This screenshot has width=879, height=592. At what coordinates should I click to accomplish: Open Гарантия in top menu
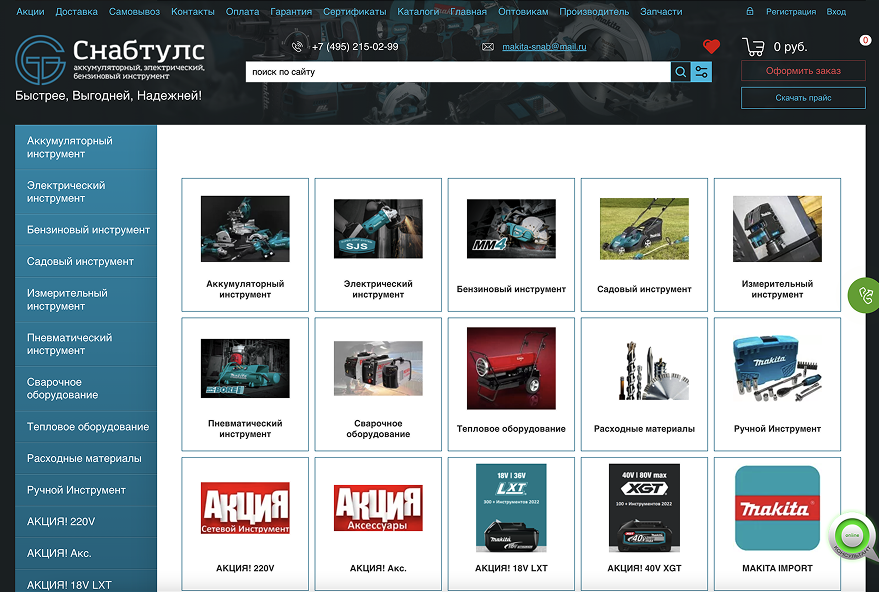291,12
